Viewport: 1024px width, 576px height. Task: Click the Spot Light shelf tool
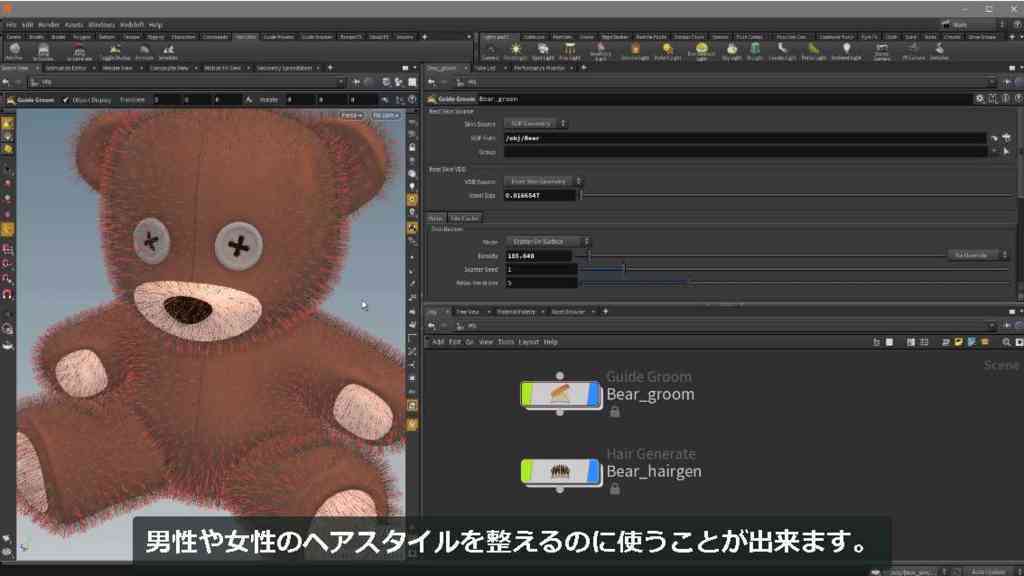point(543,51)
